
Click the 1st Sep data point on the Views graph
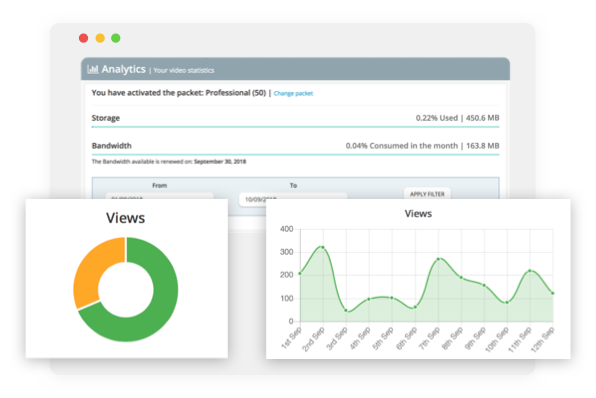tap(300, 273)
